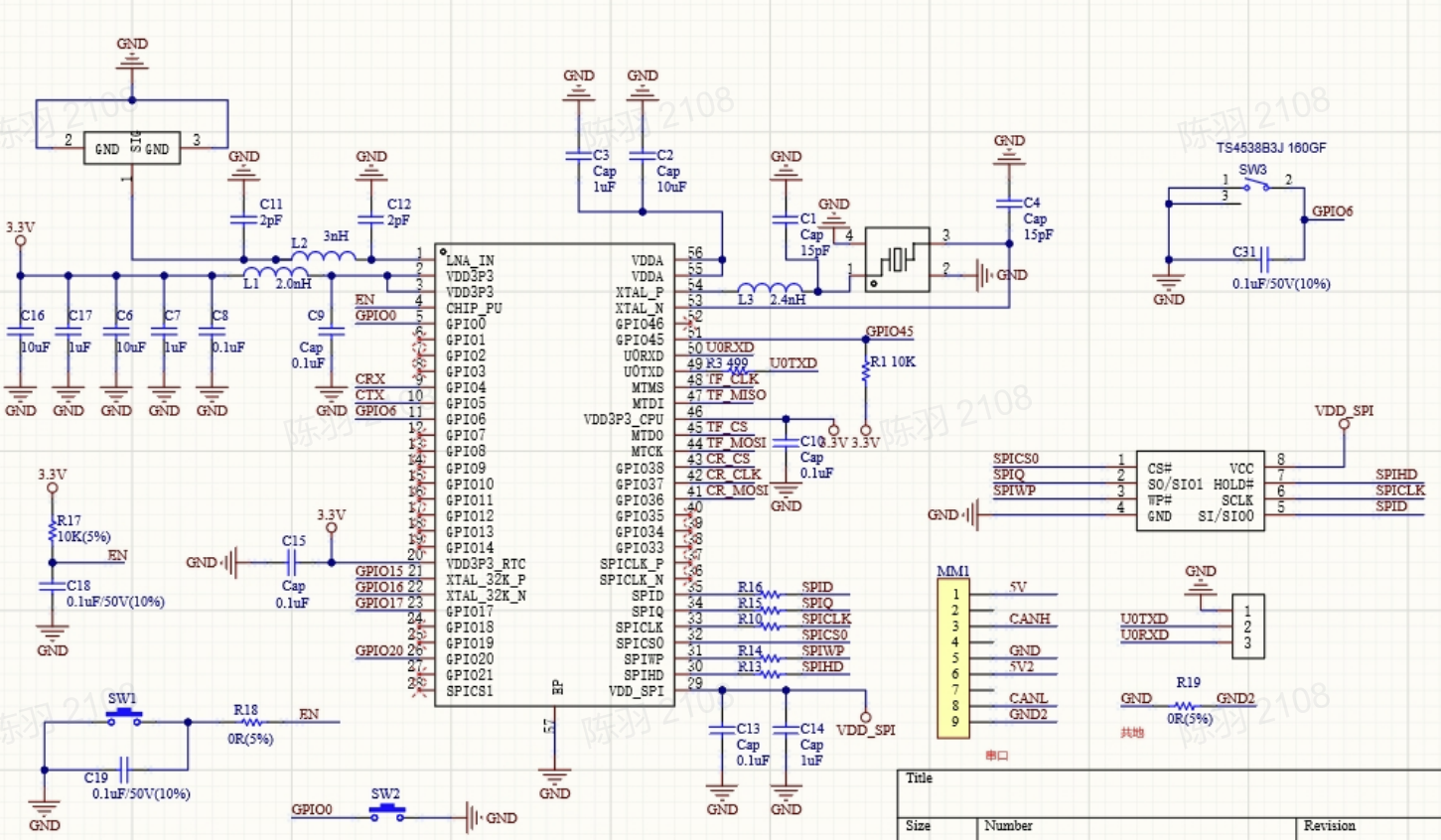Select capacitor C3 1uF

578,156
